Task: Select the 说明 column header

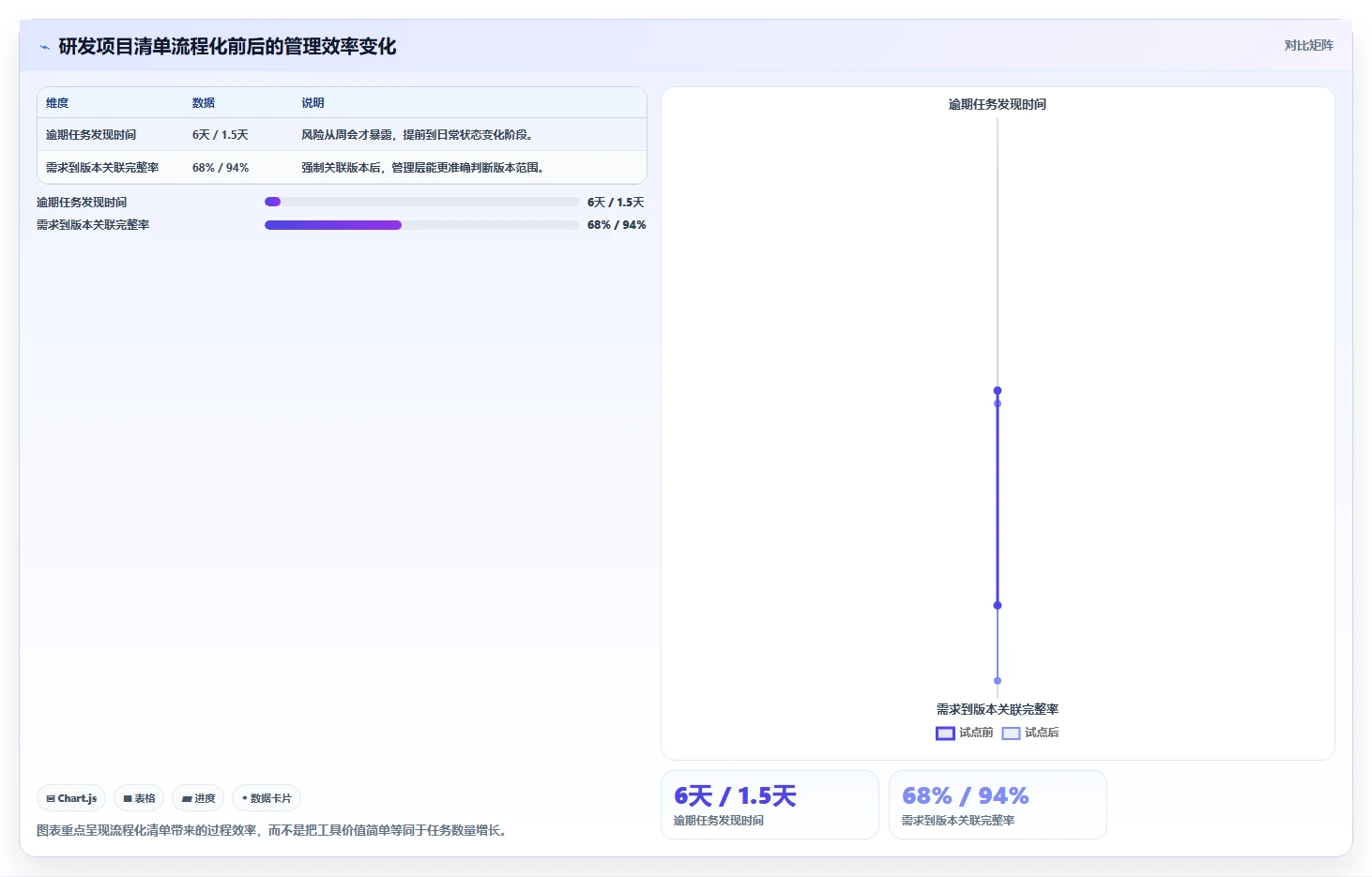Action: 313,103
